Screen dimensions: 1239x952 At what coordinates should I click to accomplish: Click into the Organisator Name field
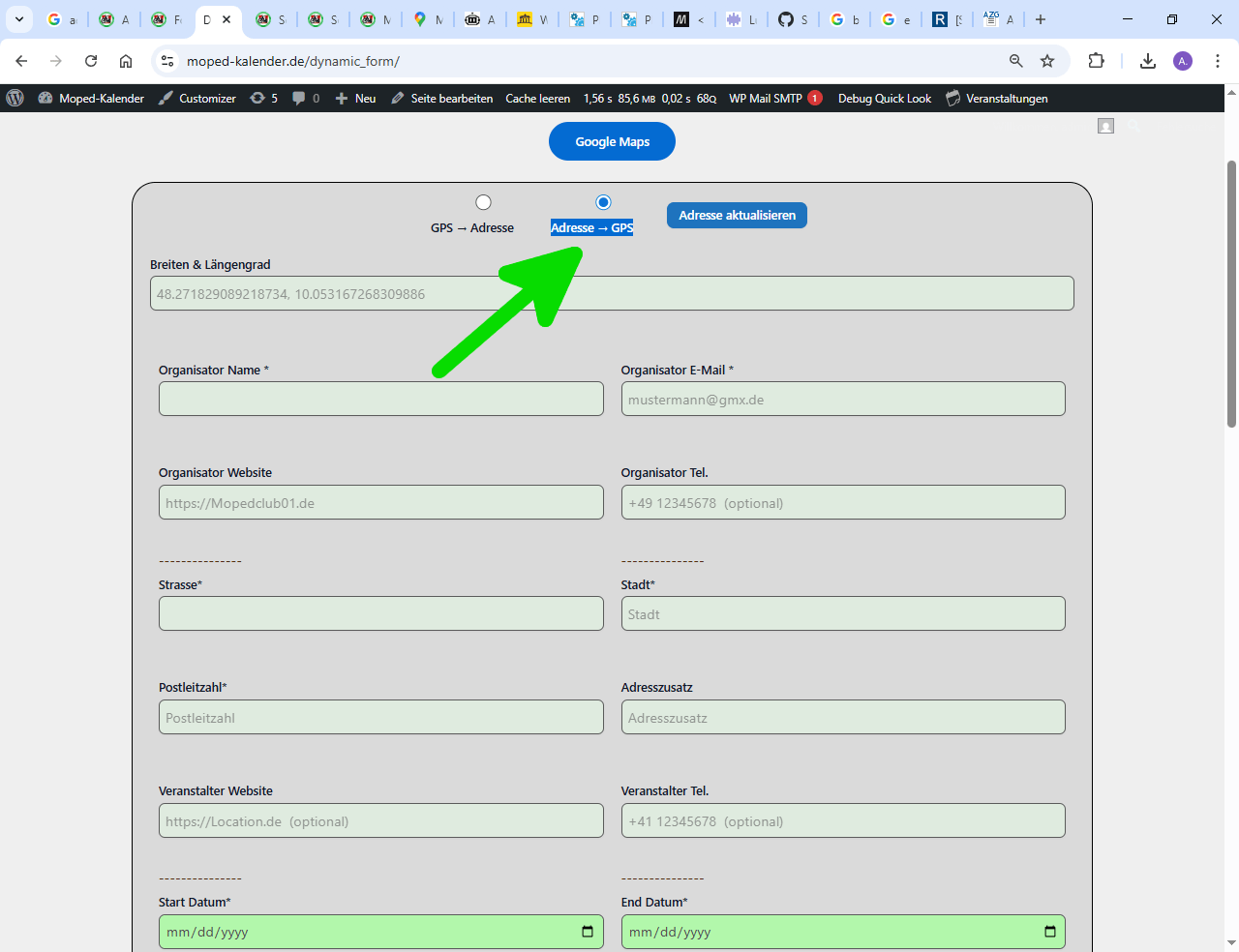point(381,399)
